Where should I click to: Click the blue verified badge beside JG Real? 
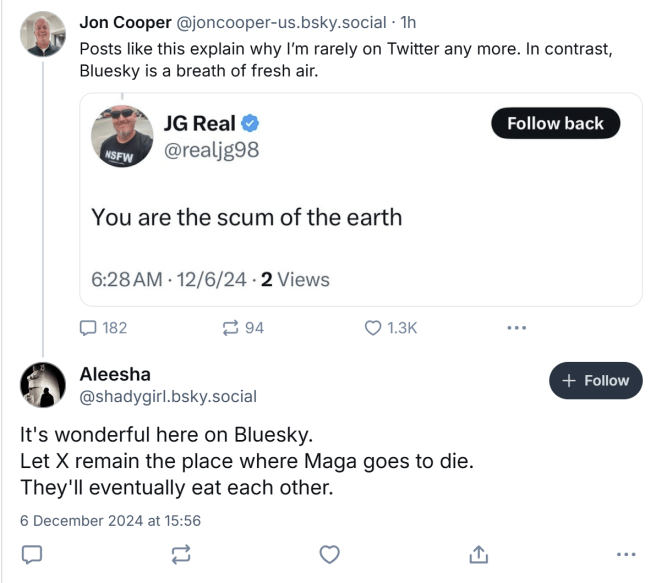253,124
